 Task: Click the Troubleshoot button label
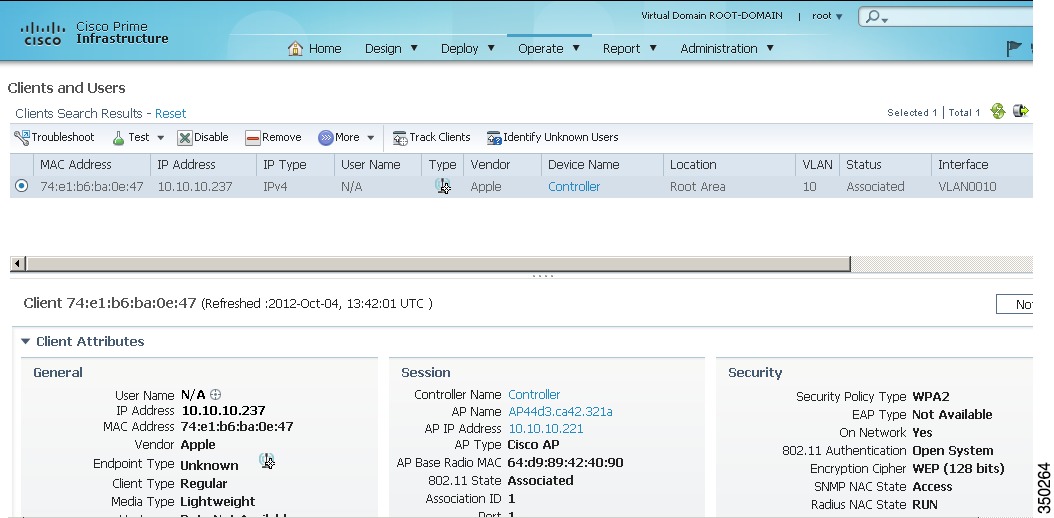pos(63,137)
